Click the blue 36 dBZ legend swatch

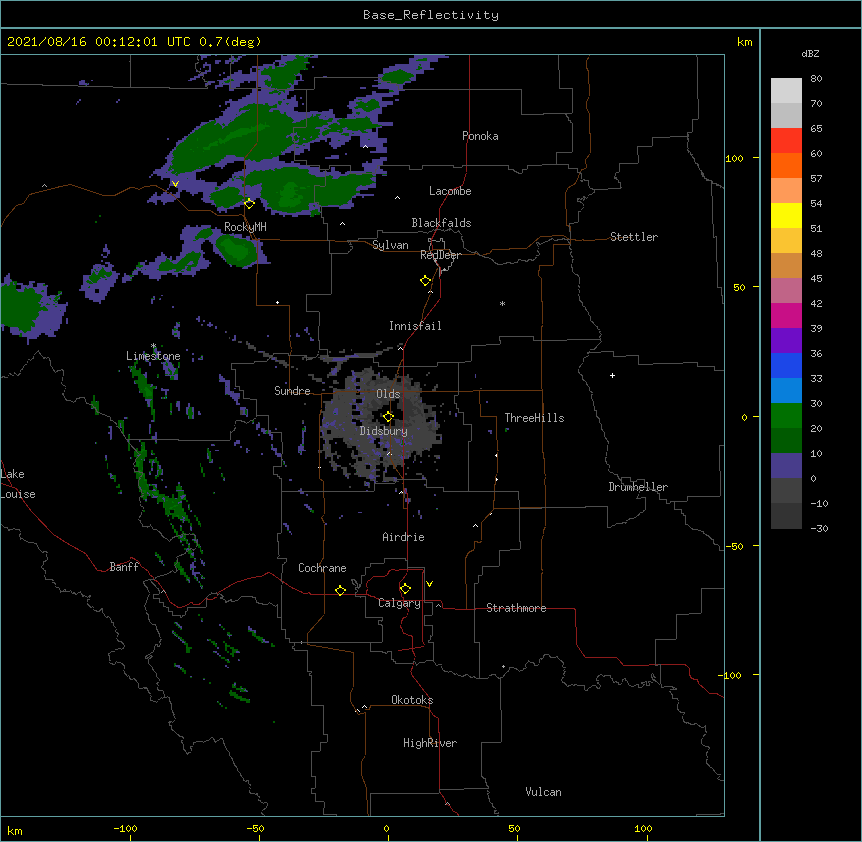(x=786, y=365)
